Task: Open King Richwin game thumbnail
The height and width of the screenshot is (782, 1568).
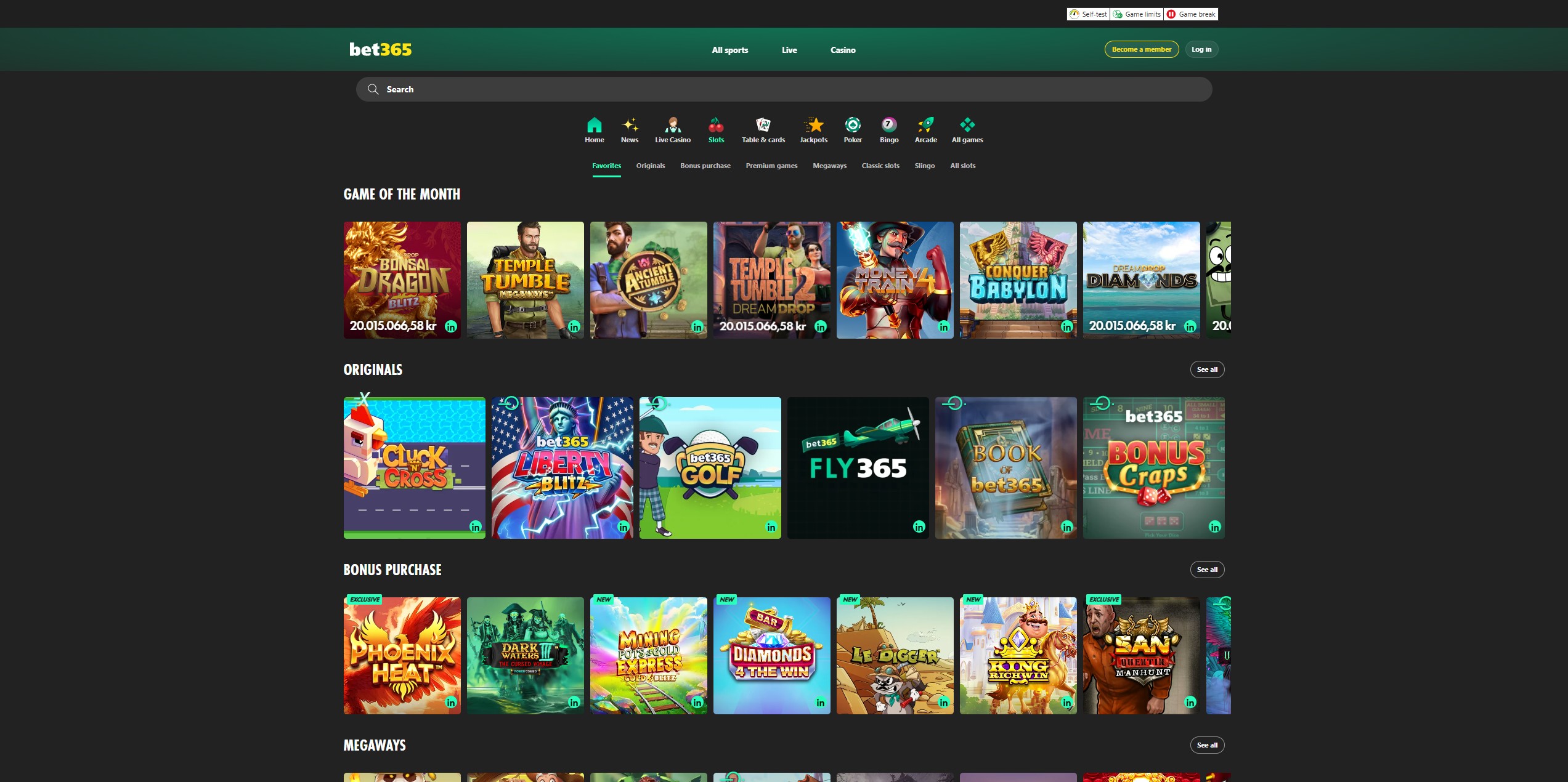Action: coord(1018,656)
